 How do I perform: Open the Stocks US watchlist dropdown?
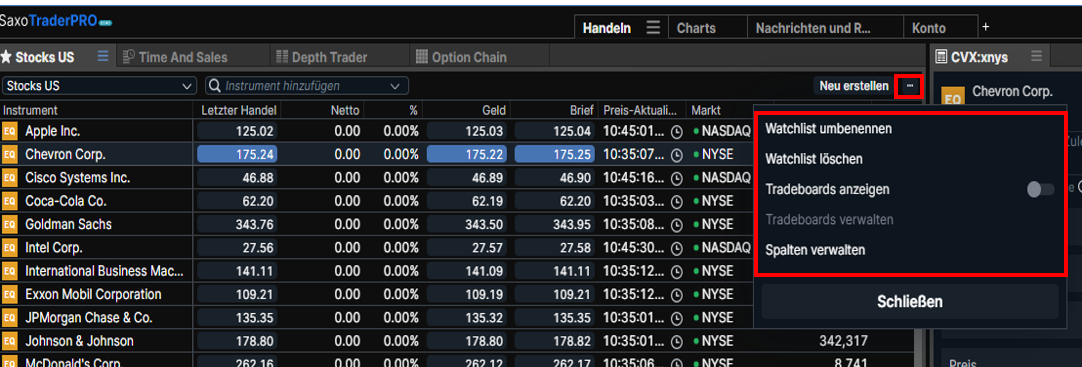point(99,86)
